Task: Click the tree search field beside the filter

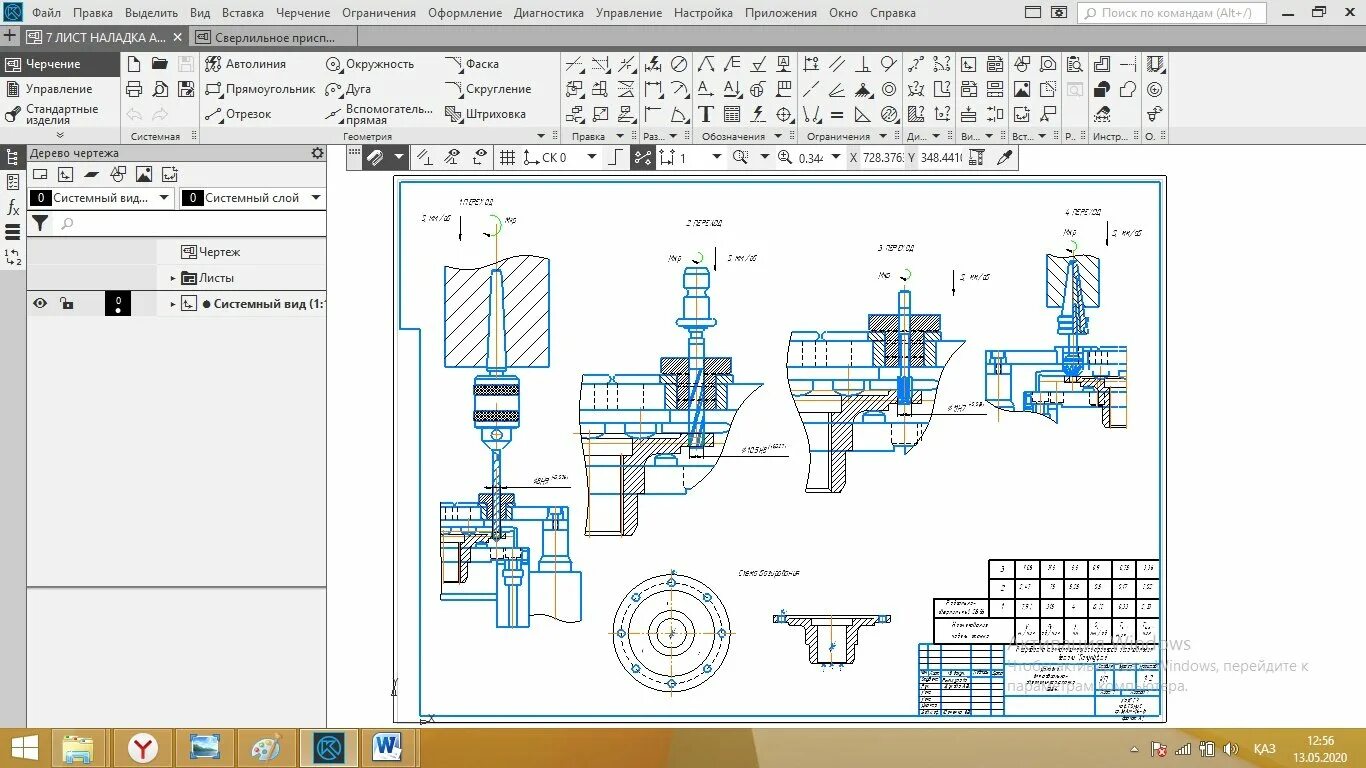Action: pyautogui.click(x=190, y=224)
